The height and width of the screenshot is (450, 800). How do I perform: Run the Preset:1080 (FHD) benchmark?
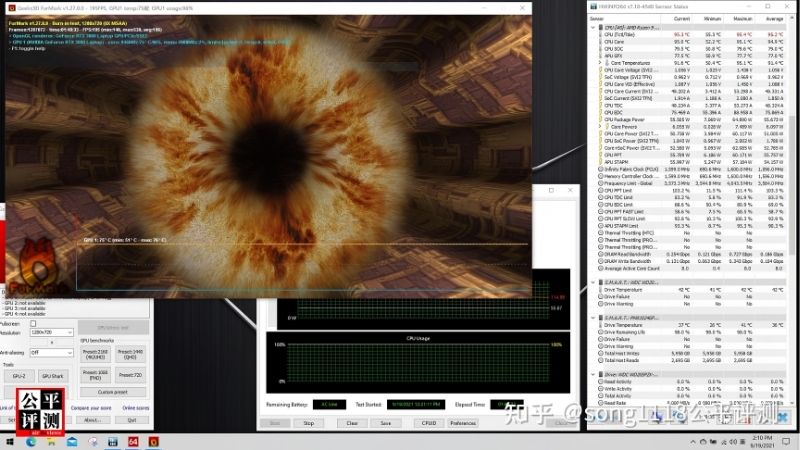(95, 375)
